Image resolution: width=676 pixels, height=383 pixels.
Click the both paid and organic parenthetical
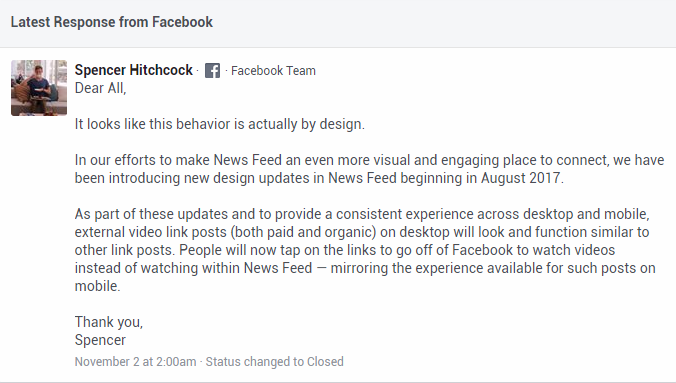304,232
